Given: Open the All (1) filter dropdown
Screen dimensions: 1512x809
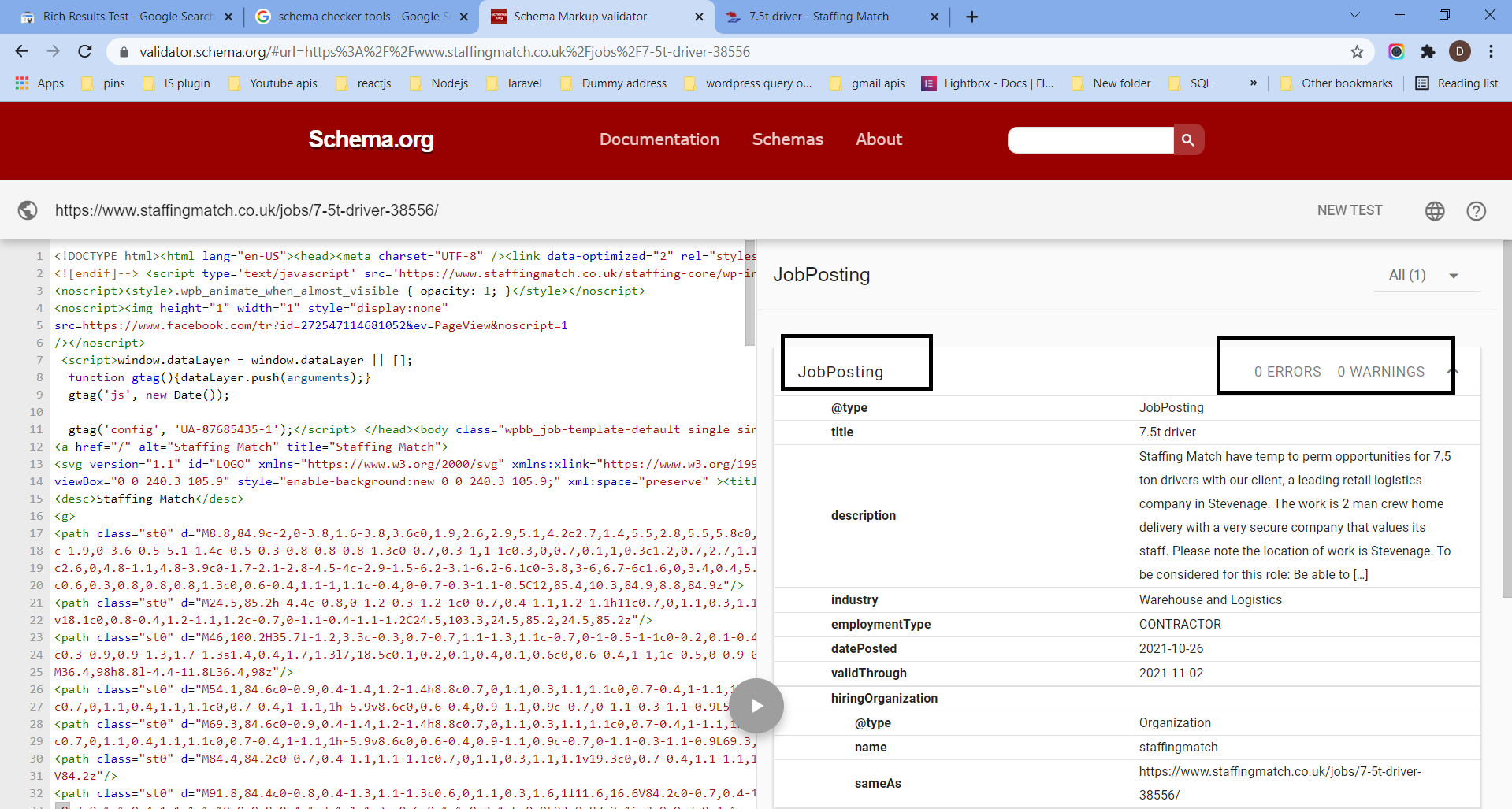Looking at the screenshot, I should 1425,275.
